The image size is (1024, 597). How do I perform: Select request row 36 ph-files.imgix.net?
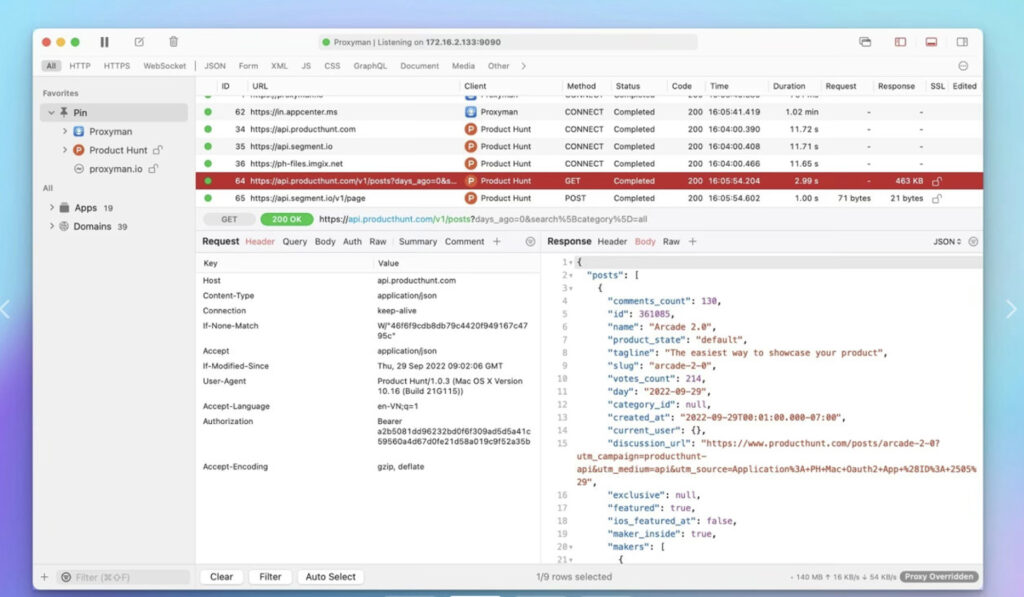pos(589,163)
